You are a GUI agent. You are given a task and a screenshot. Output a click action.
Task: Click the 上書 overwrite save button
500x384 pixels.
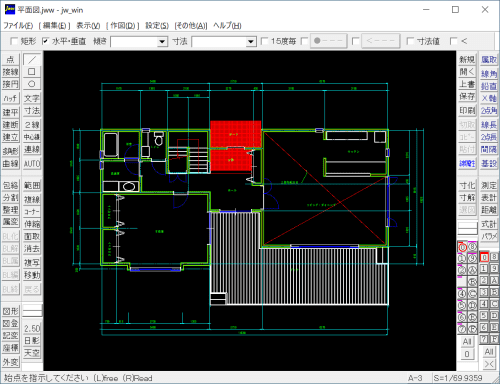pyautogui.click(x=467, y=84)
